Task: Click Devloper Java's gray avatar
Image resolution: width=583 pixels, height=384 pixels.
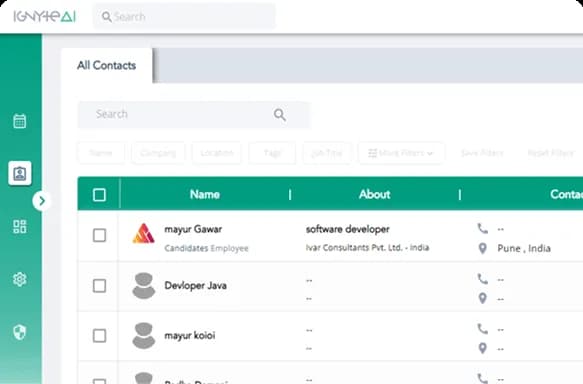Action: pyautogui.click(x=144, y=285)
